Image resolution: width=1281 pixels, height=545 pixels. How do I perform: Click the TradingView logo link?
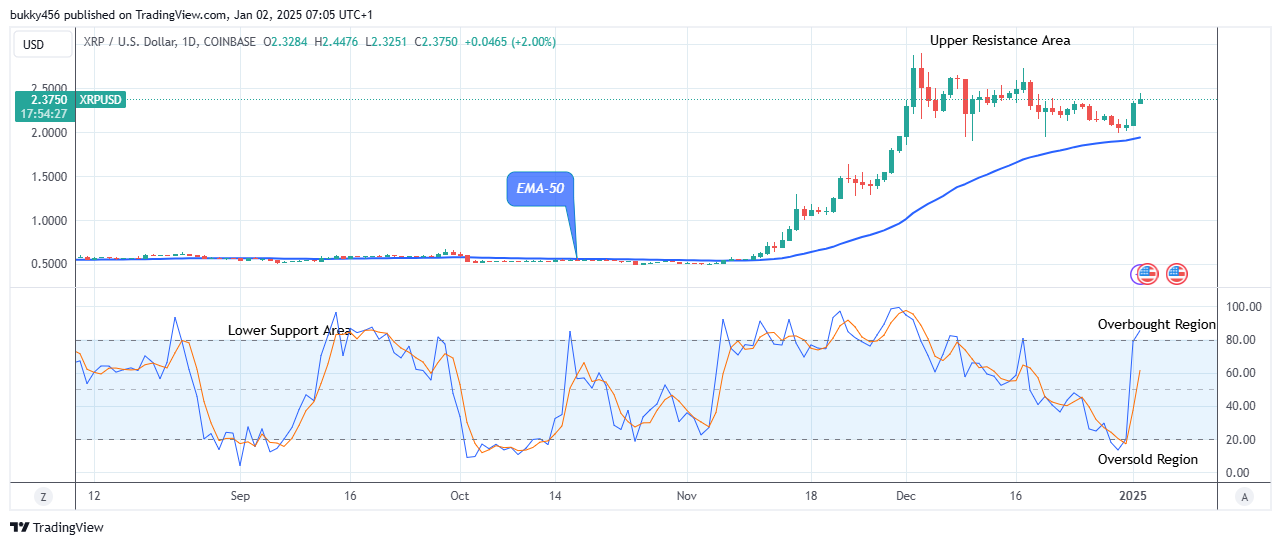click(x=57, y=527)
